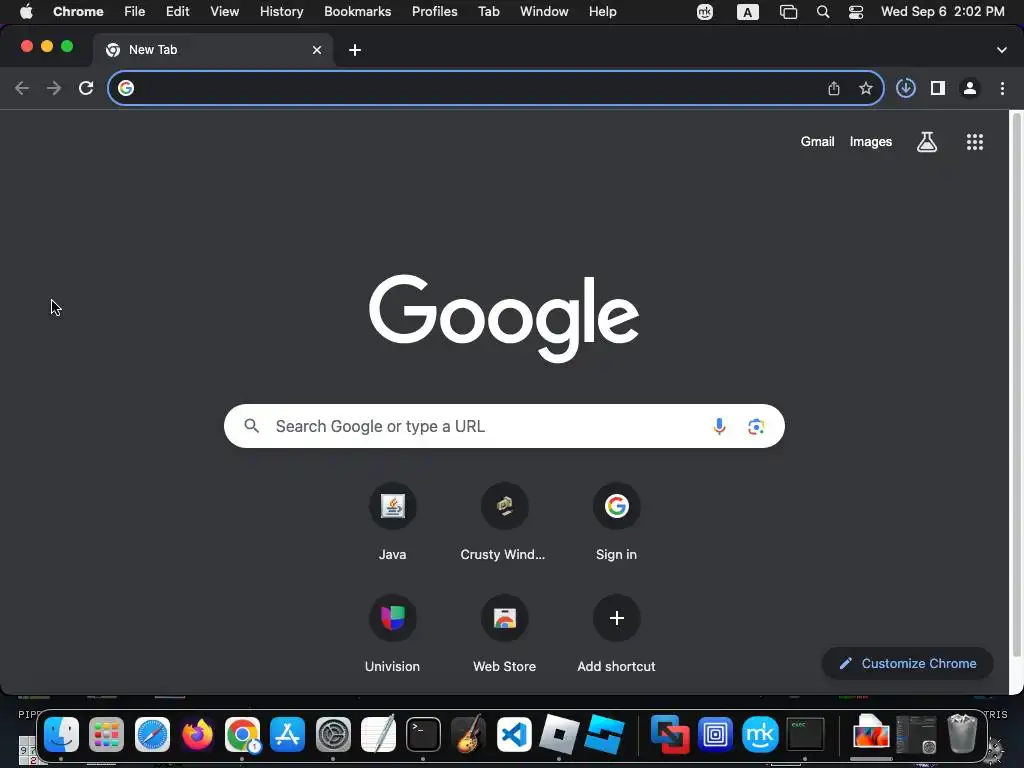The width and height of the screenshot is (1024, 768).
Task: Open the Univision shortcut
Action: click(x=392, y=634)
